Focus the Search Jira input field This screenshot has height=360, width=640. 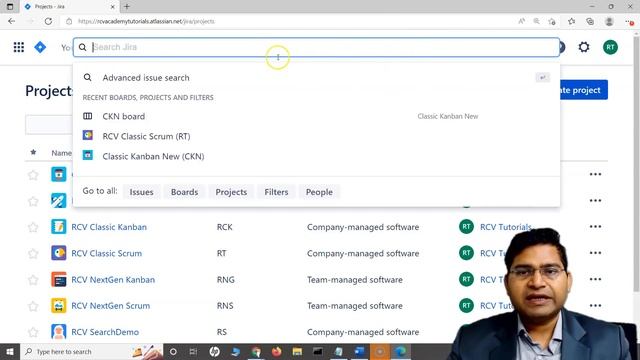point(316,47)
